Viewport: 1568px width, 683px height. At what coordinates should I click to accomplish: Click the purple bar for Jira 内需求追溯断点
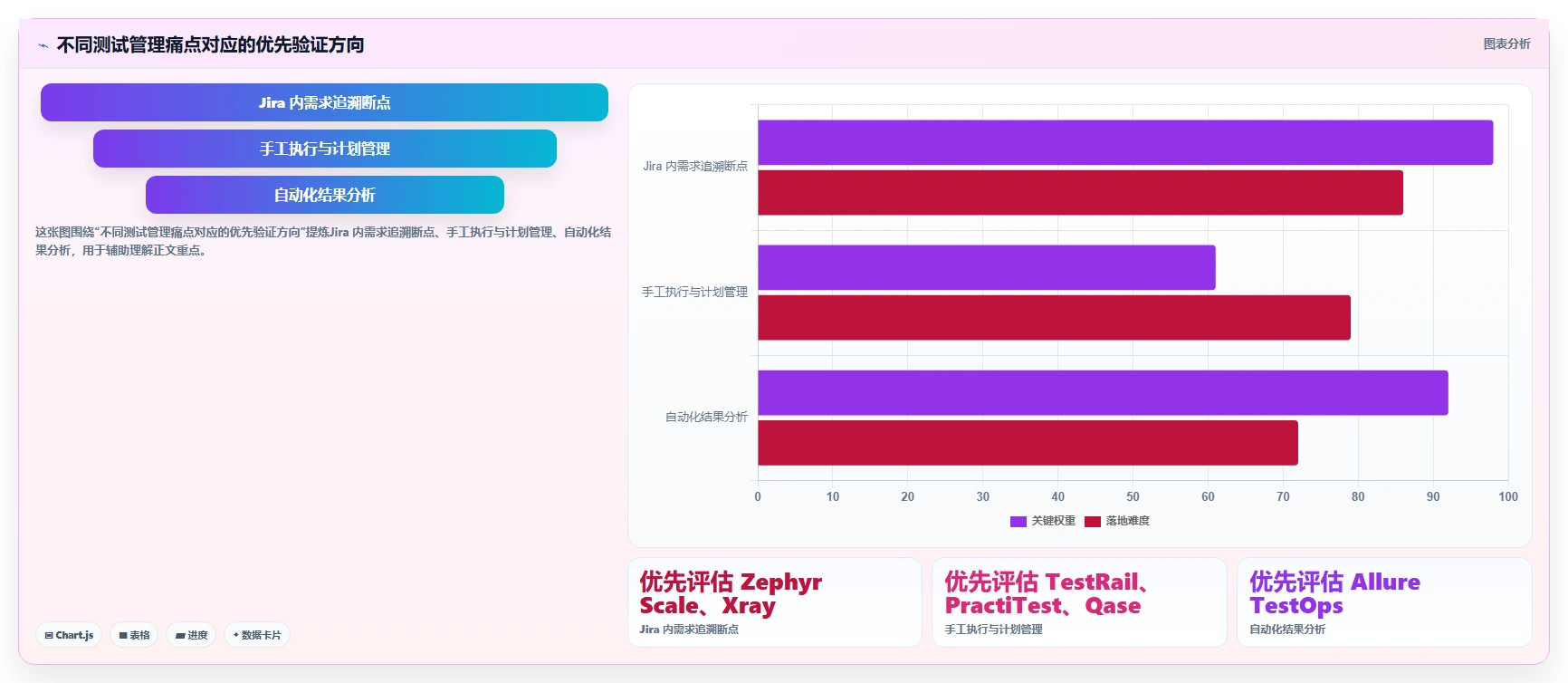click(x=1125, y=142)
